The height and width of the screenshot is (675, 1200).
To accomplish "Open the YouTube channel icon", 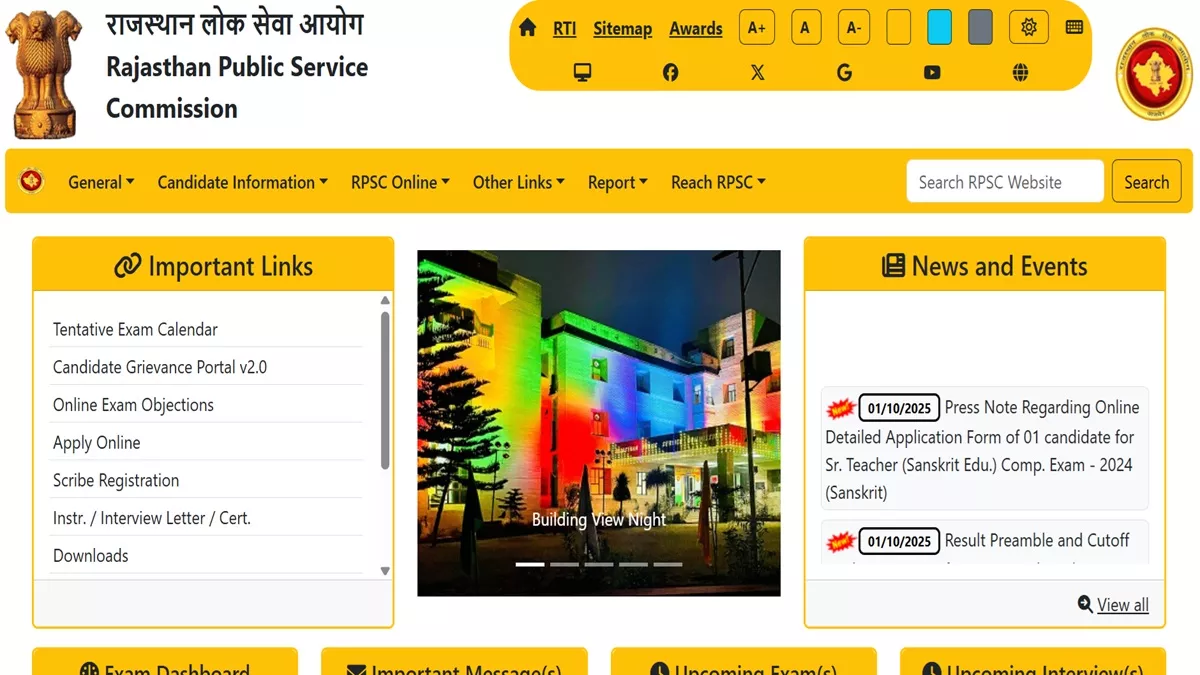I will tap(932, 72).
